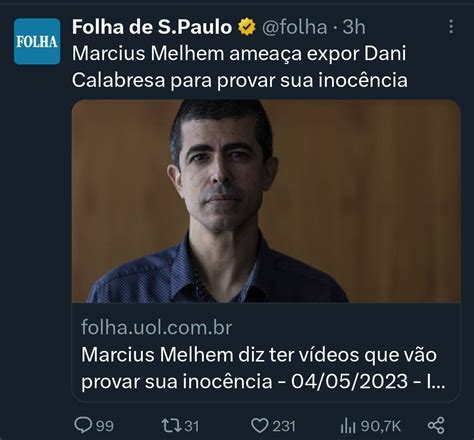
Task: Click the like count number 231
Action: click(284, 426)
